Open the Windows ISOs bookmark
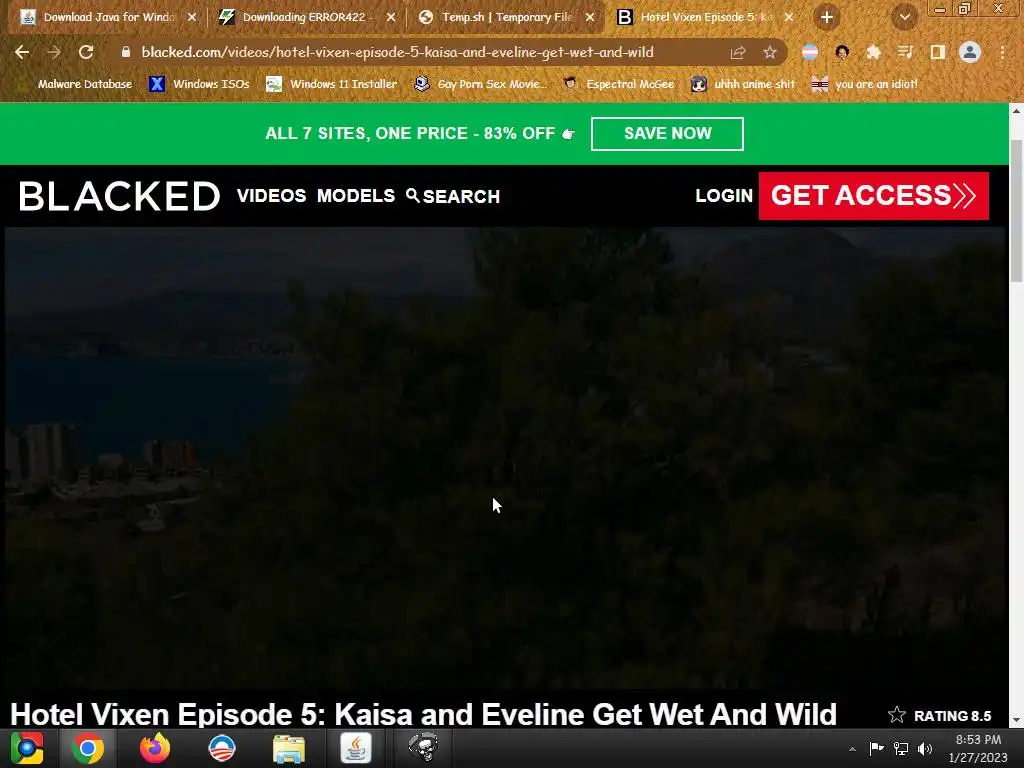1024x768 pixels. point(199,84)
